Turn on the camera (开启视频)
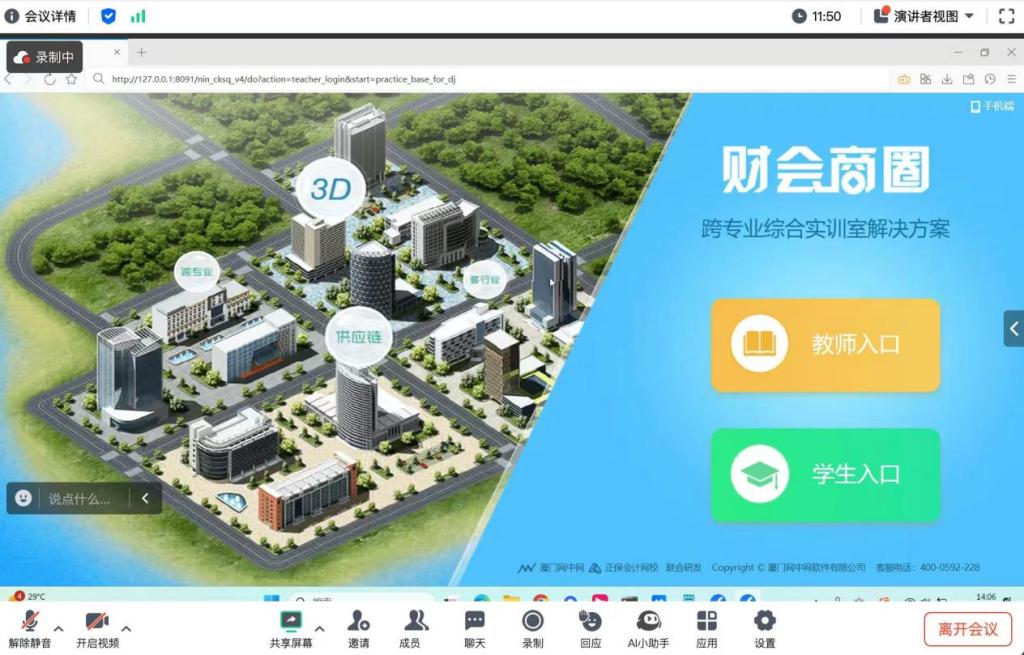This screenshot has height=655, width=1024. 97,628
